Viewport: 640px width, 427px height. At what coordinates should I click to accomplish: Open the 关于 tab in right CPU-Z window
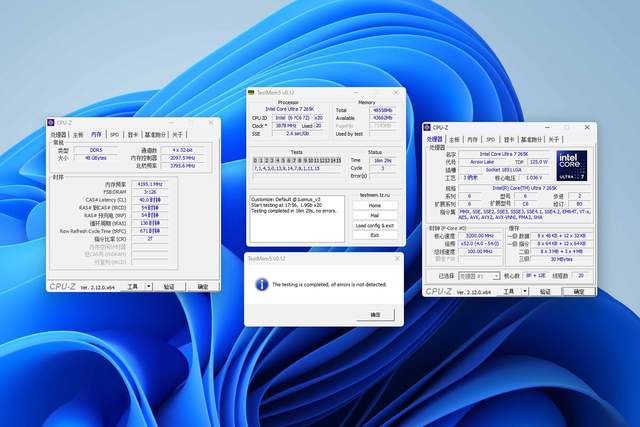pyautogui.click(x=554, y=140)
